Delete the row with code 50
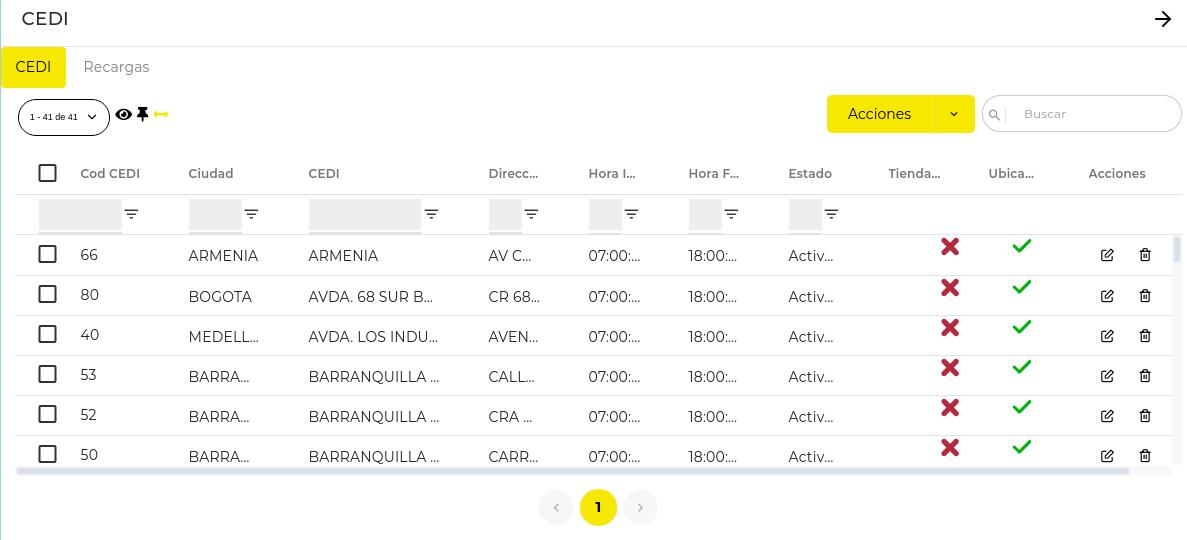 pos(1145,456)
